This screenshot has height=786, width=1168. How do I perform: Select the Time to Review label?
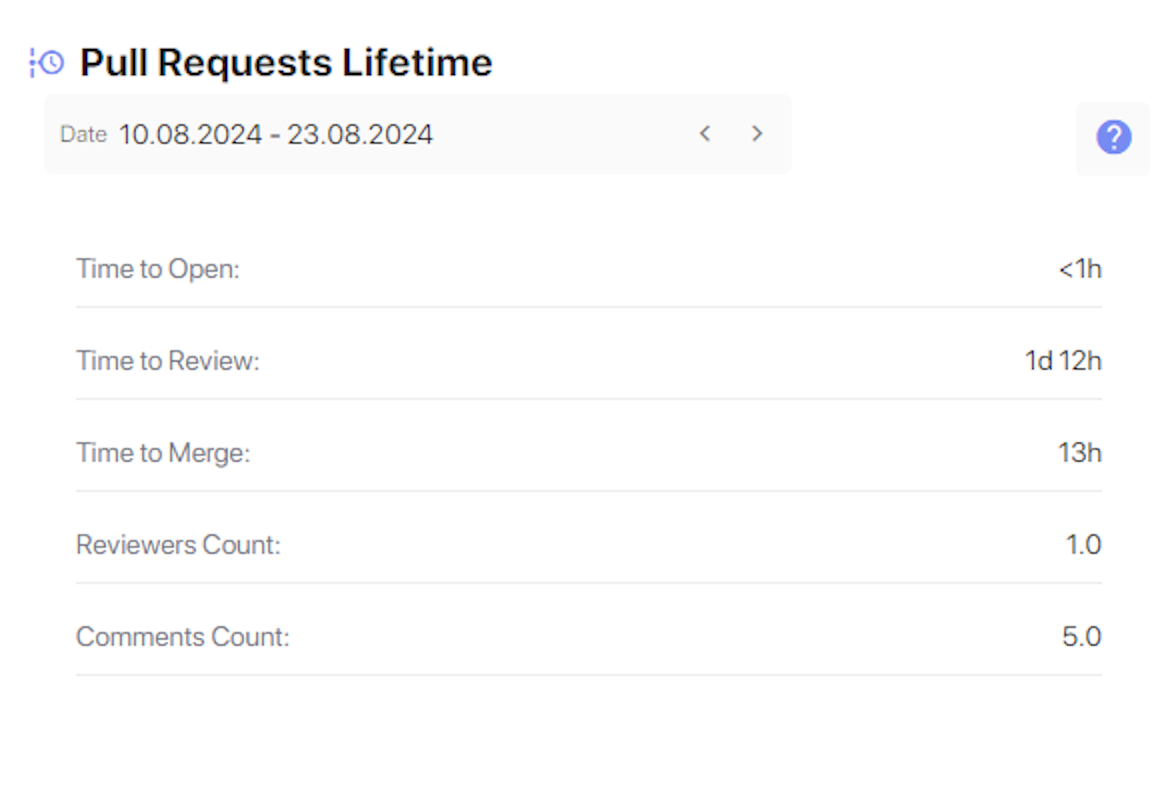[168, 361]
